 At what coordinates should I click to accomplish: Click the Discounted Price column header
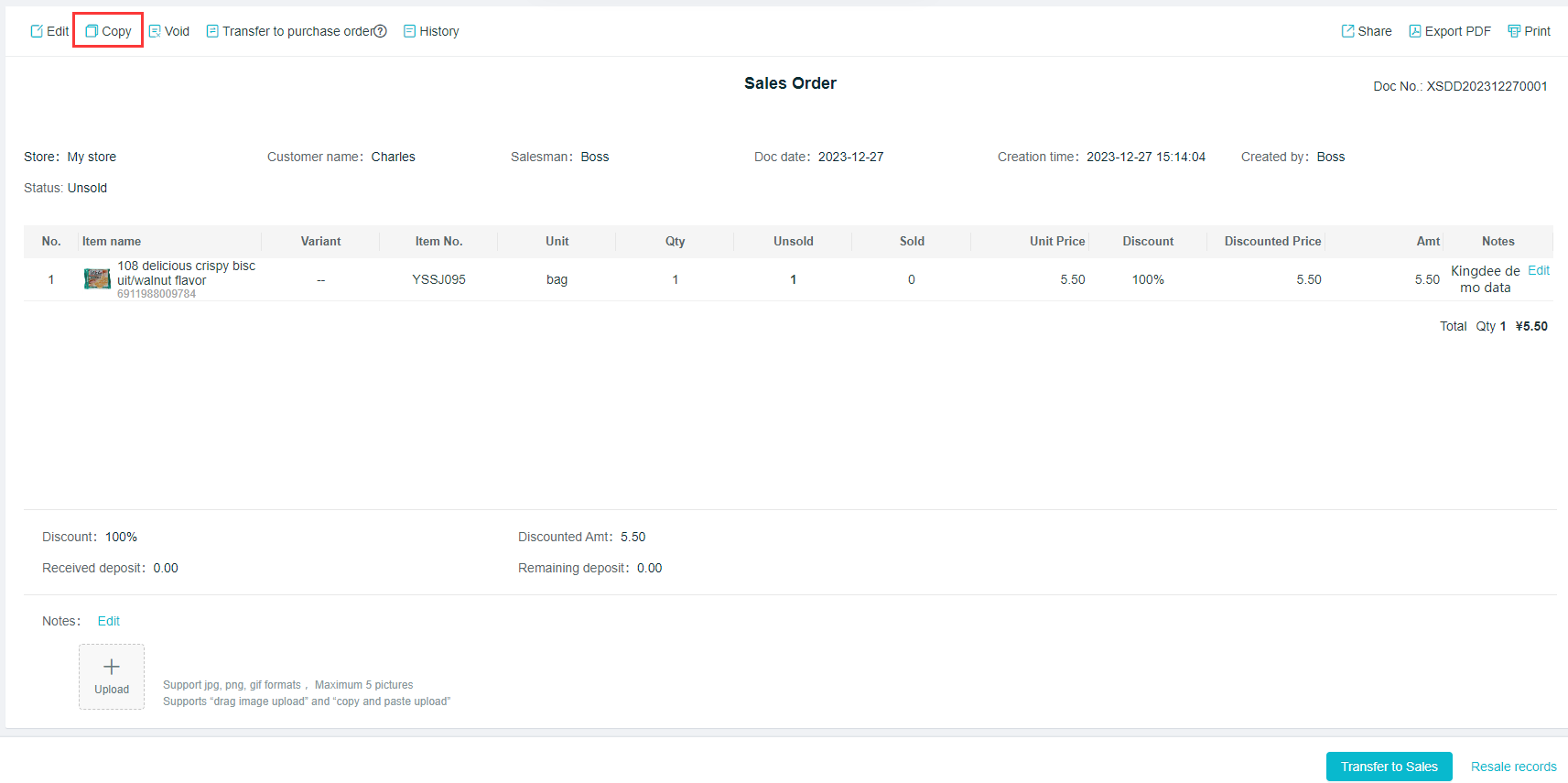[x=1272, y=242]
